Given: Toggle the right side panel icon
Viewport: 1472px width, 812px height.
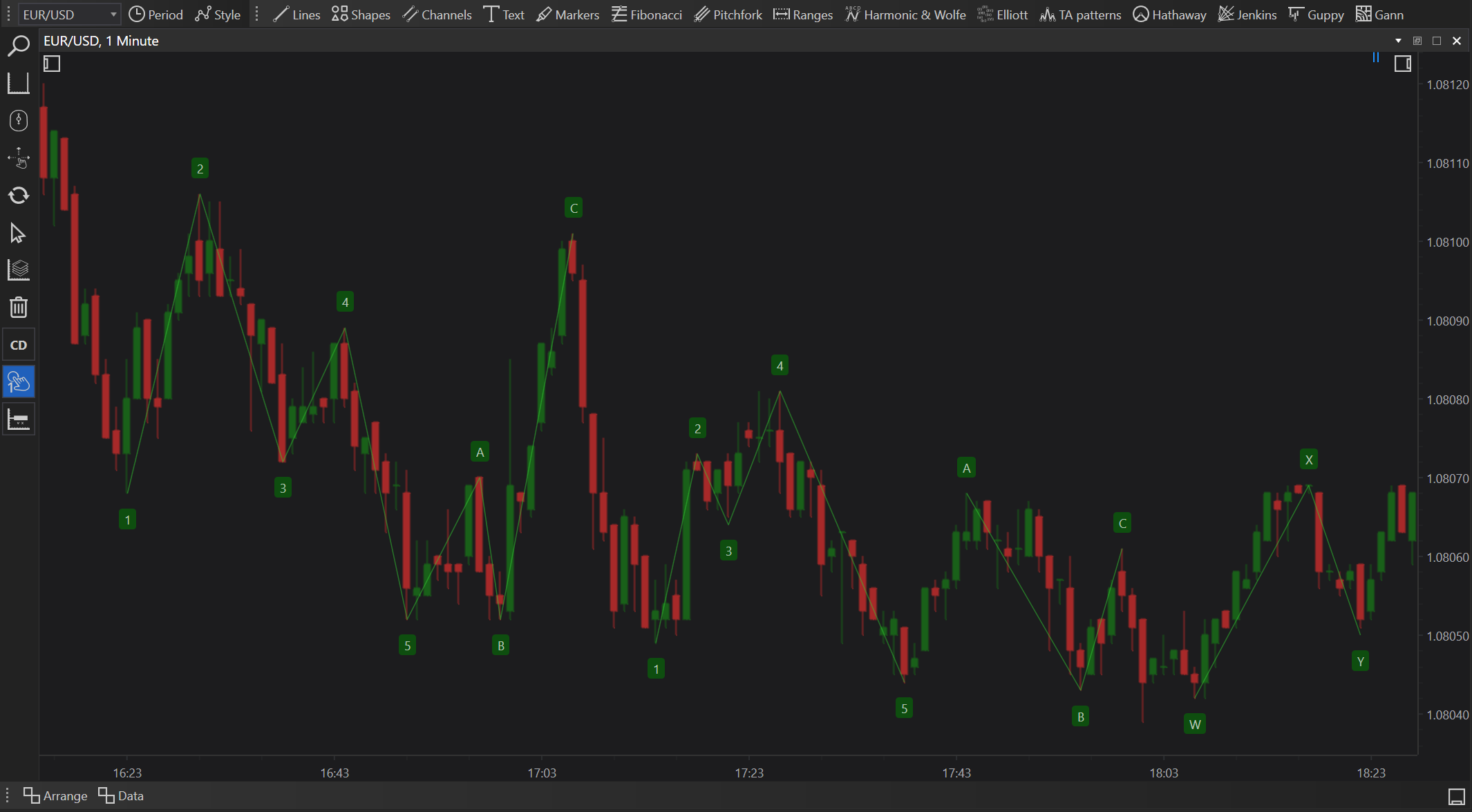Looking at the screenshot, I should pos(1402,64).
